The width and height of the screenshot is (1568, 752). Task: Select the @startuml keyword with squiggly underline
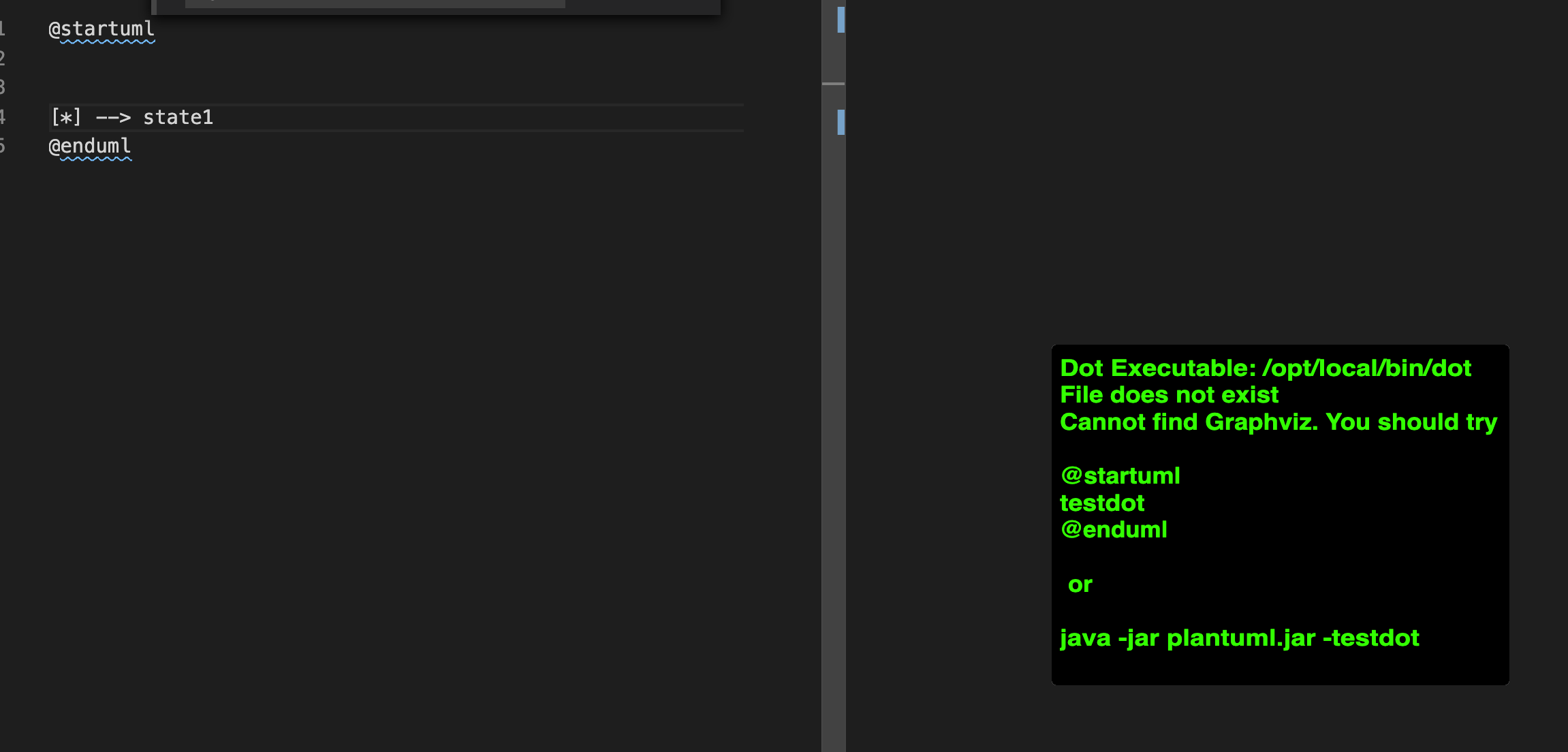(101, 29)
